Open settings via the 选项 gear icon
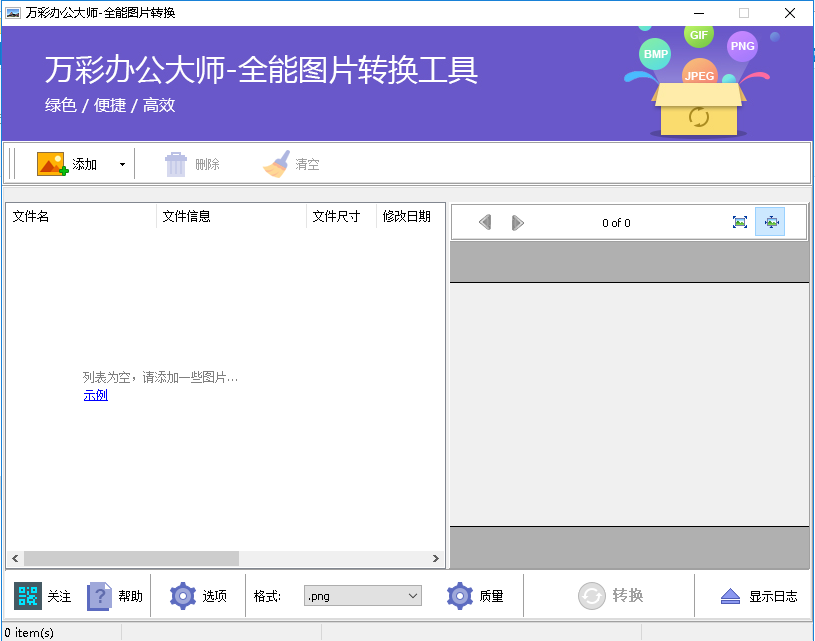This screenshot has width=815, height=641. (x=184, y=596)
